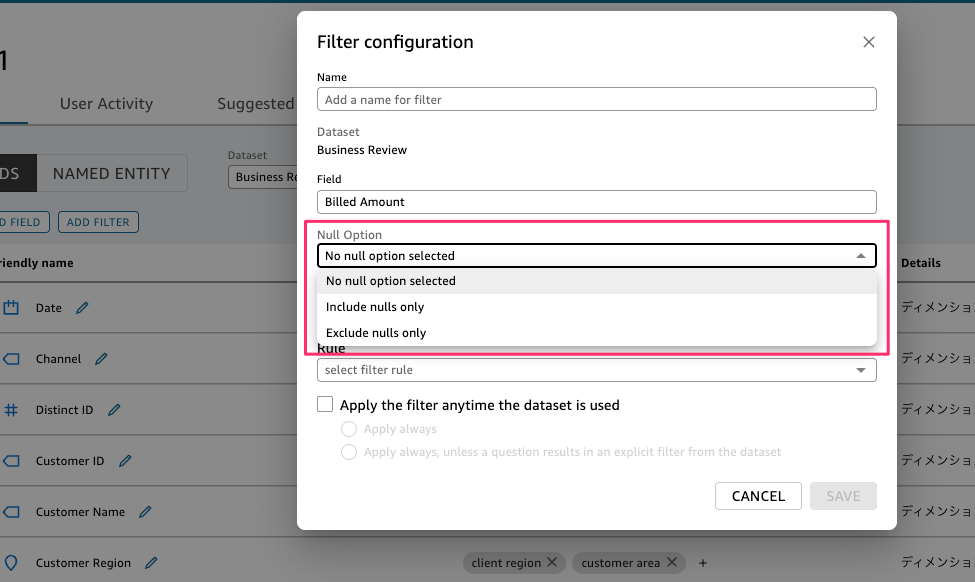The width and height of the screenshot is (975, 582).
Task: Click into the filter Name input field
Action: pos(596,99)
